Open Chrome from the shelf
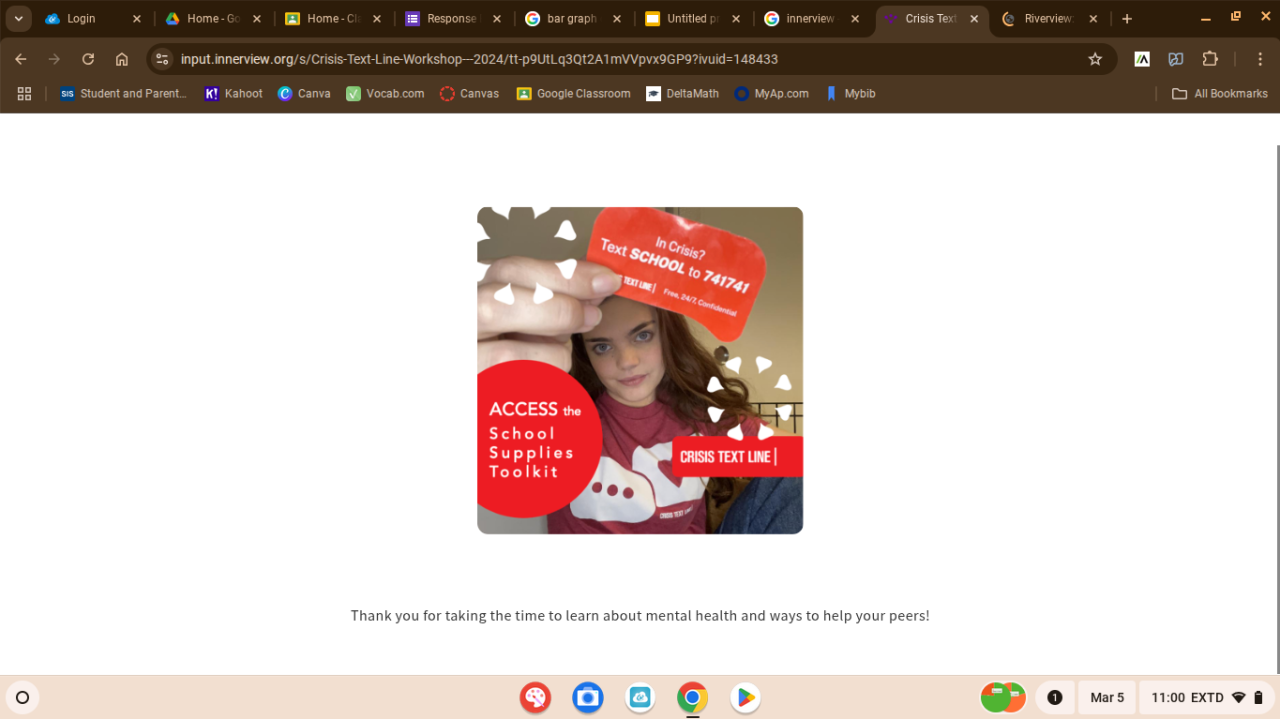This screenshot has height=719, width=1280. [x=692, y=697]
